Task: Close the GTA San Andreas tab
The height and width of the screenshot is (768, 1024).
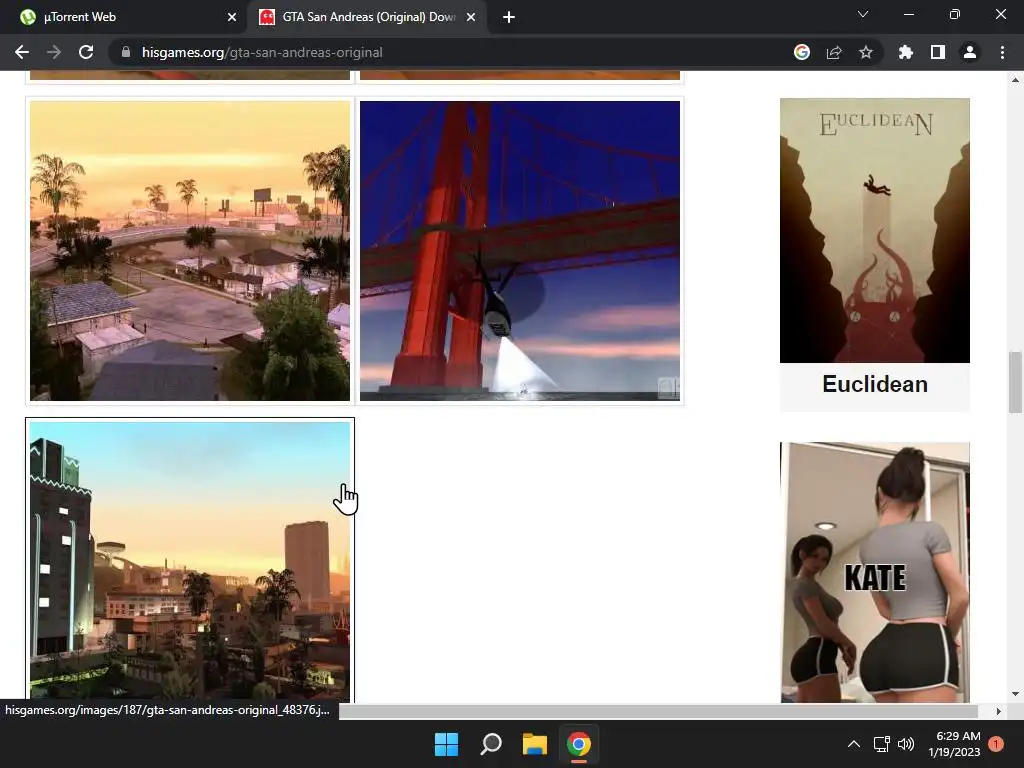Action: coord(471,17)
